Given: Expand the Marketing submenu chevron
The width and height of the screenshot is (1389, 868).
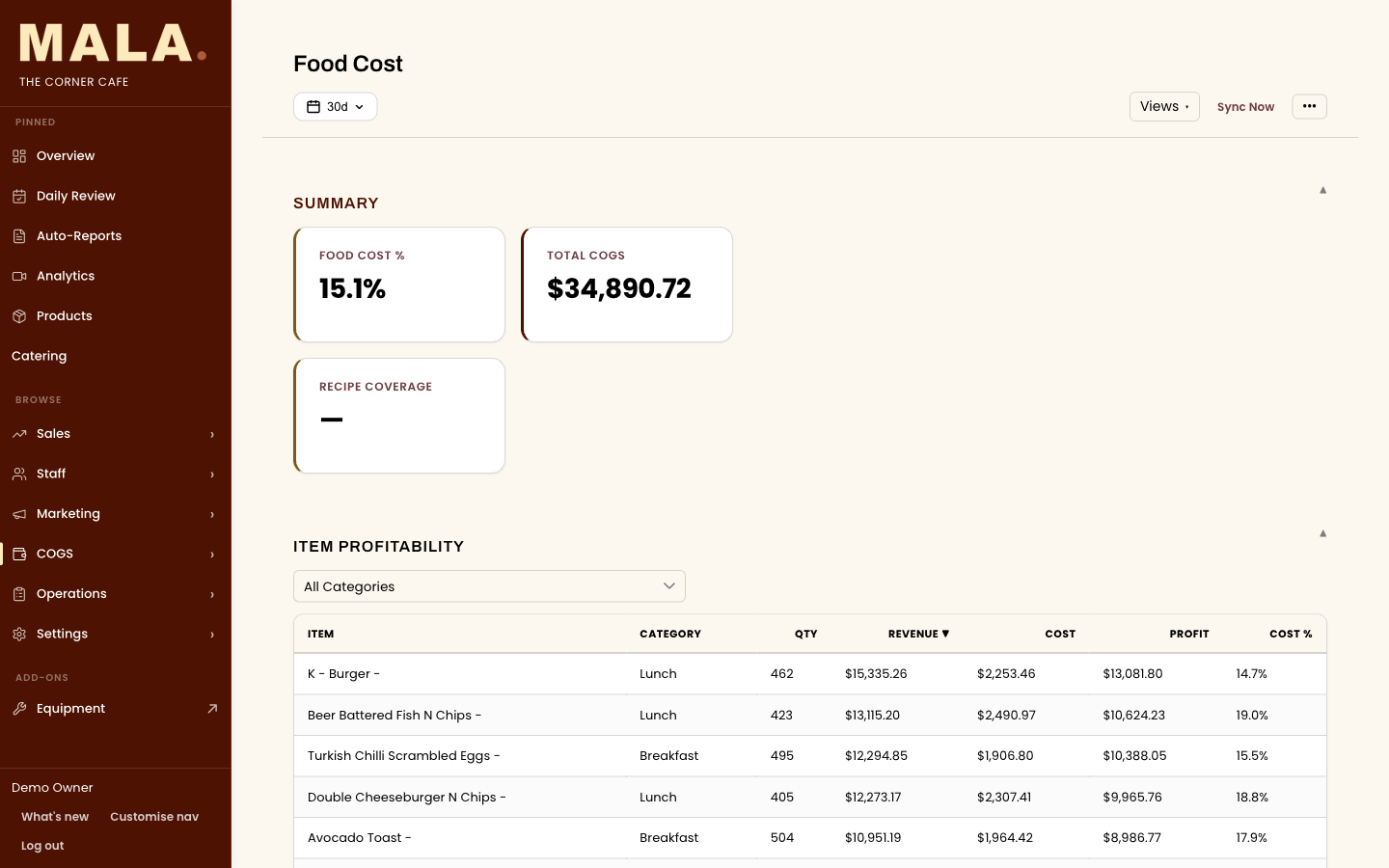Looking at the screenshot, I should tap(212, 514).
